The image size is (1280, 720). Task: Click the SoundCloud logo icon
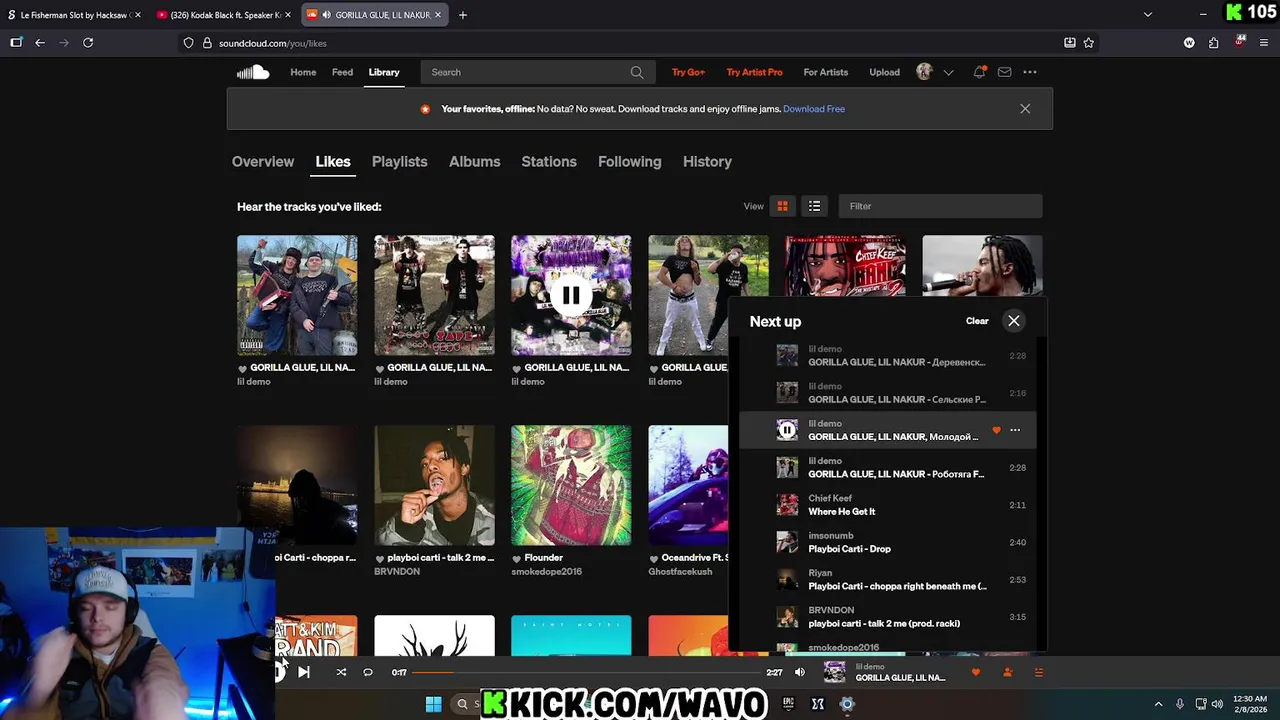[x=253, y=72]
